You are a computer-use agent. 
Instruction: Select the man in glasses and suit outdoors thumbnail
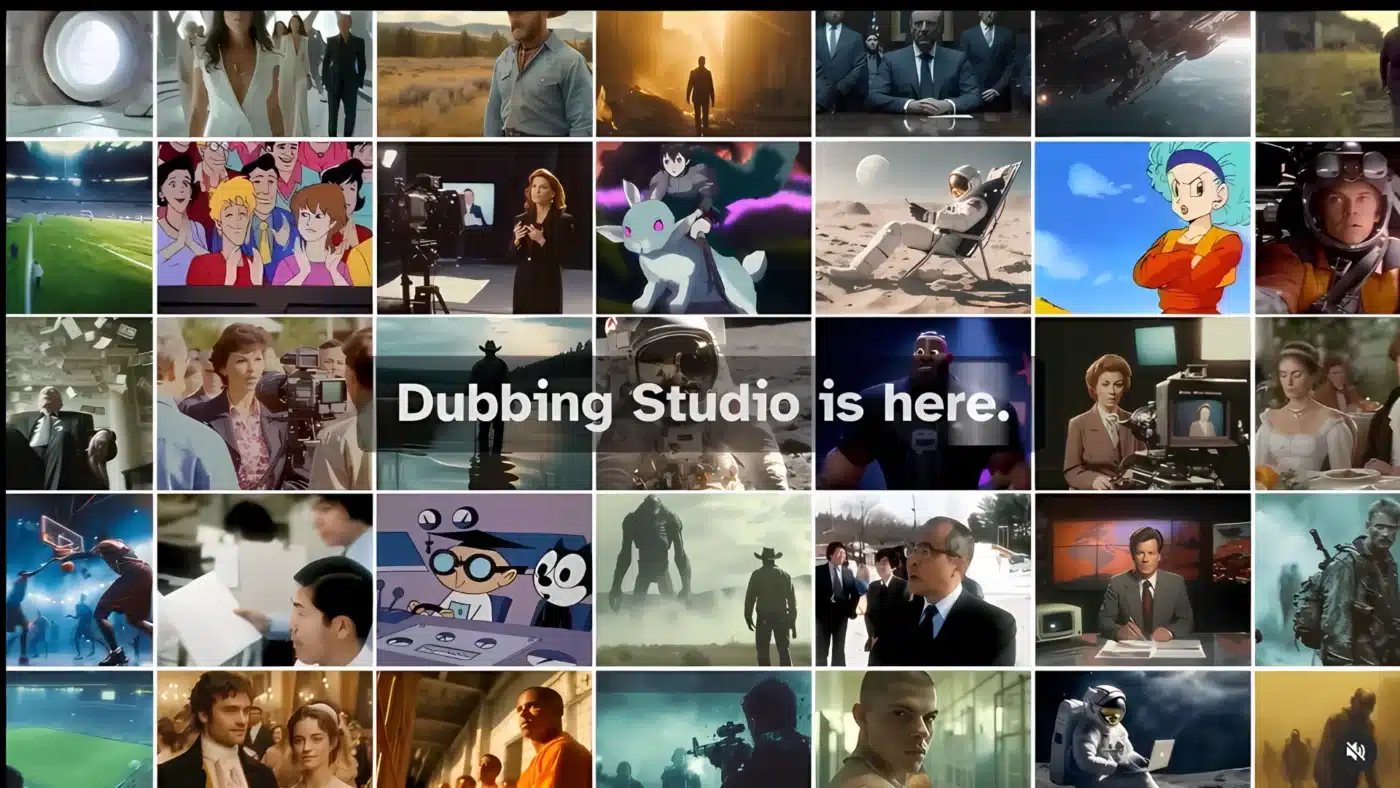point(923,580)
